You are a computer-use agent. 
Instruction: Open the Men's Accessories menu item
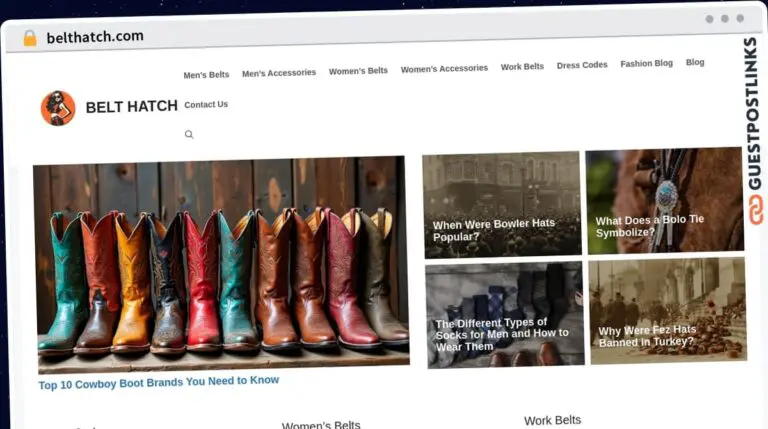[279, 73]
